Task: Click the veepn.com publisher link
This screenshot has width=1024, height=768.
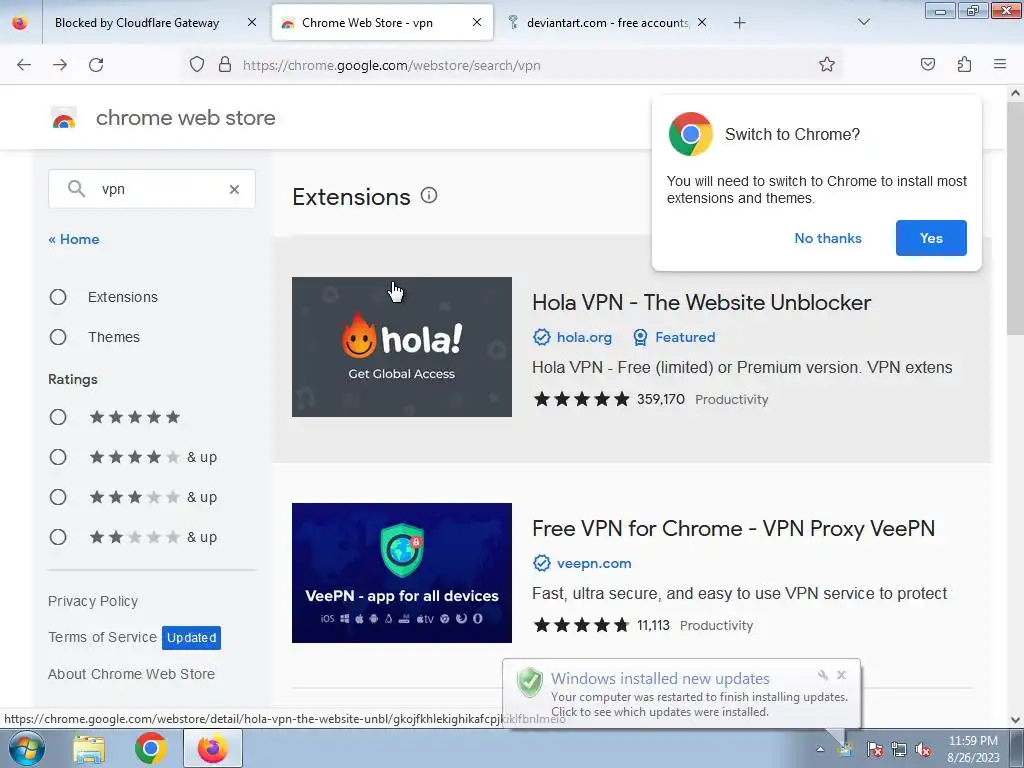Action: click(594, 564)
